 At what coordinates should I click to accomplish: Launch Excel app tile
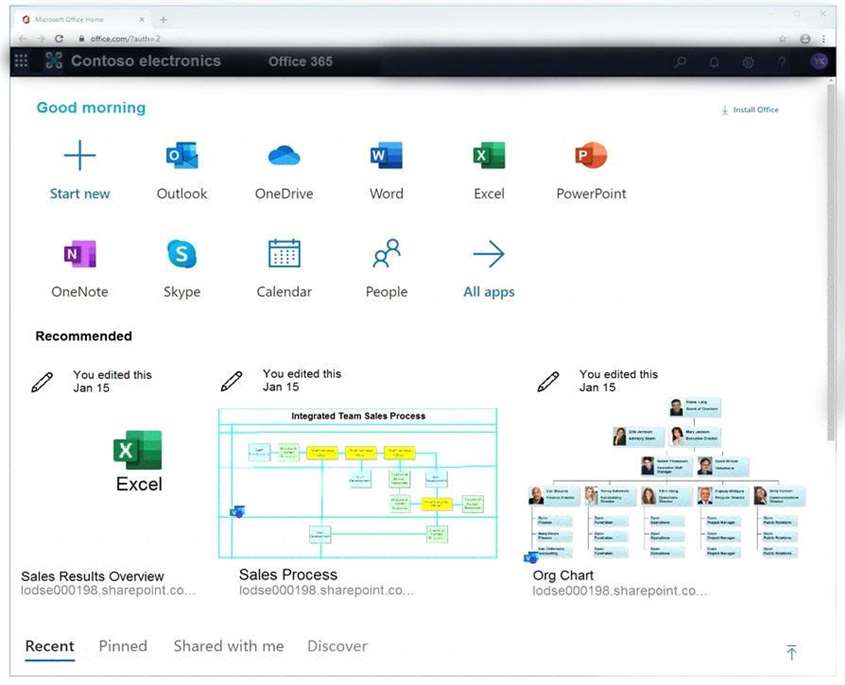[x=489, y=170]
